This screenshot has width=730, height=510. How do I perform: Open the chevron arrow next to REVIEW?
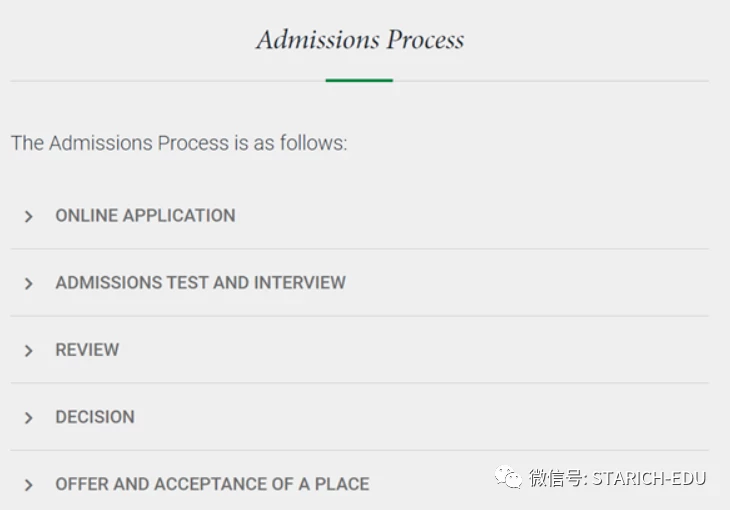tap(28, 351)
